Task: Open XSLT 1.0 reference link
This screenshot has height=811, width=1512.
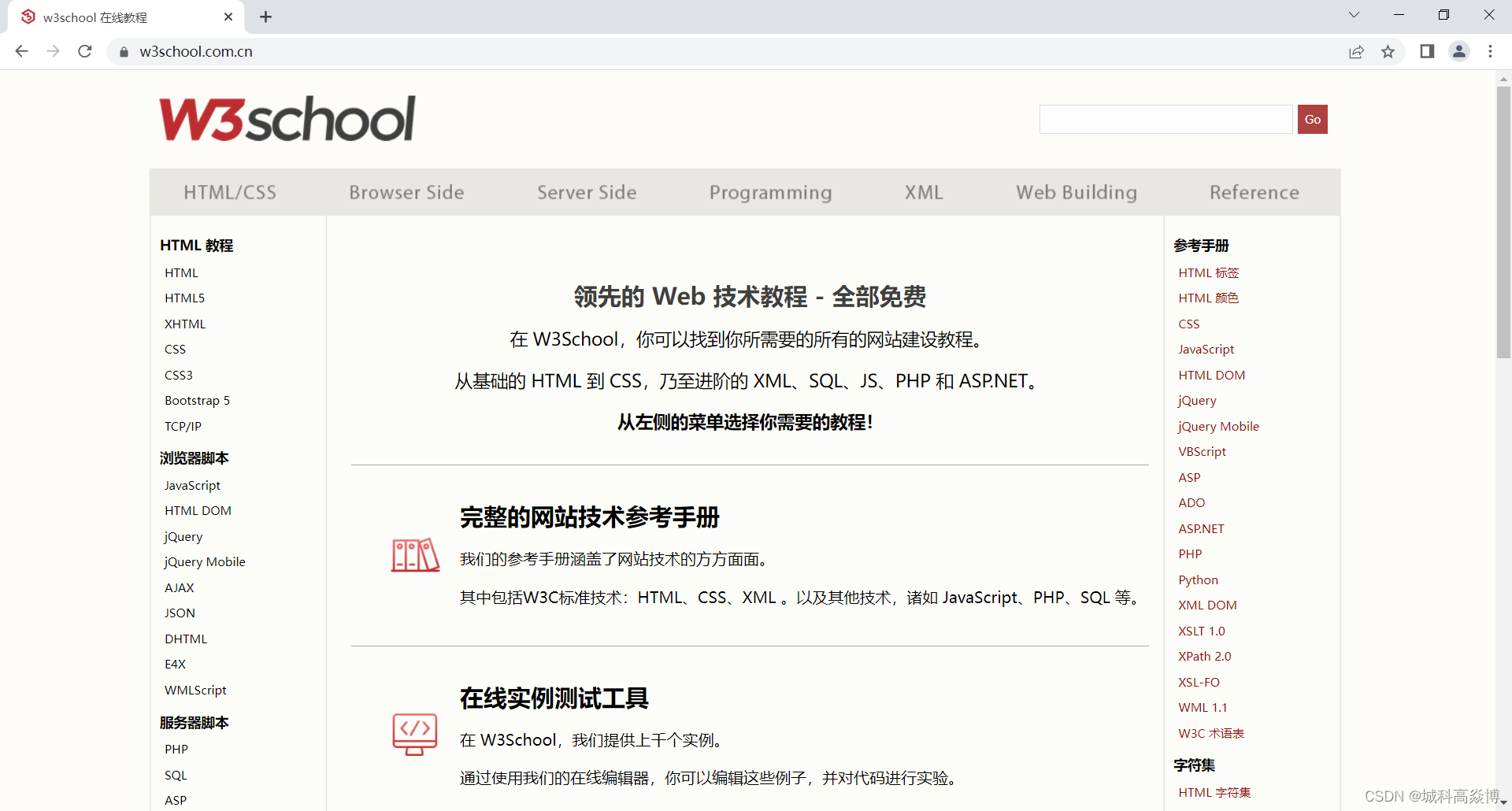Action: click(x=1202, y=631)
